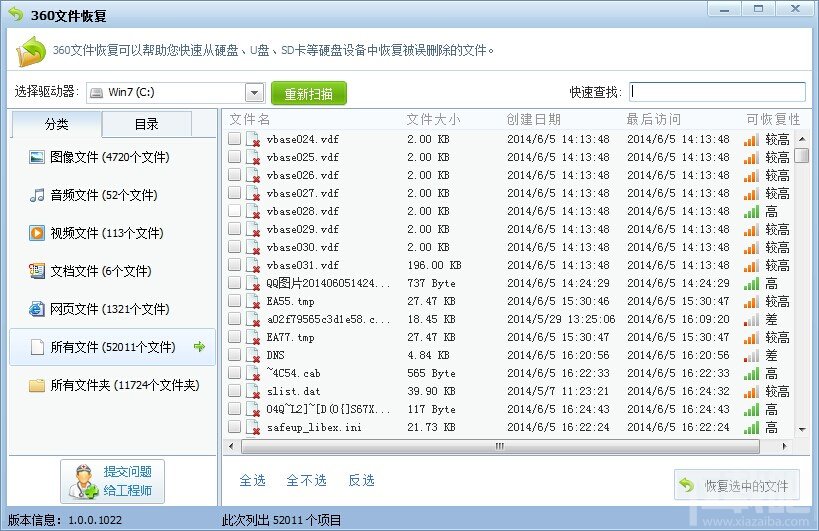The width and height of the screenshot is (819, 531).
Task: Click recoverability bars icon for DNS row
Action: [x=751, y=356]
